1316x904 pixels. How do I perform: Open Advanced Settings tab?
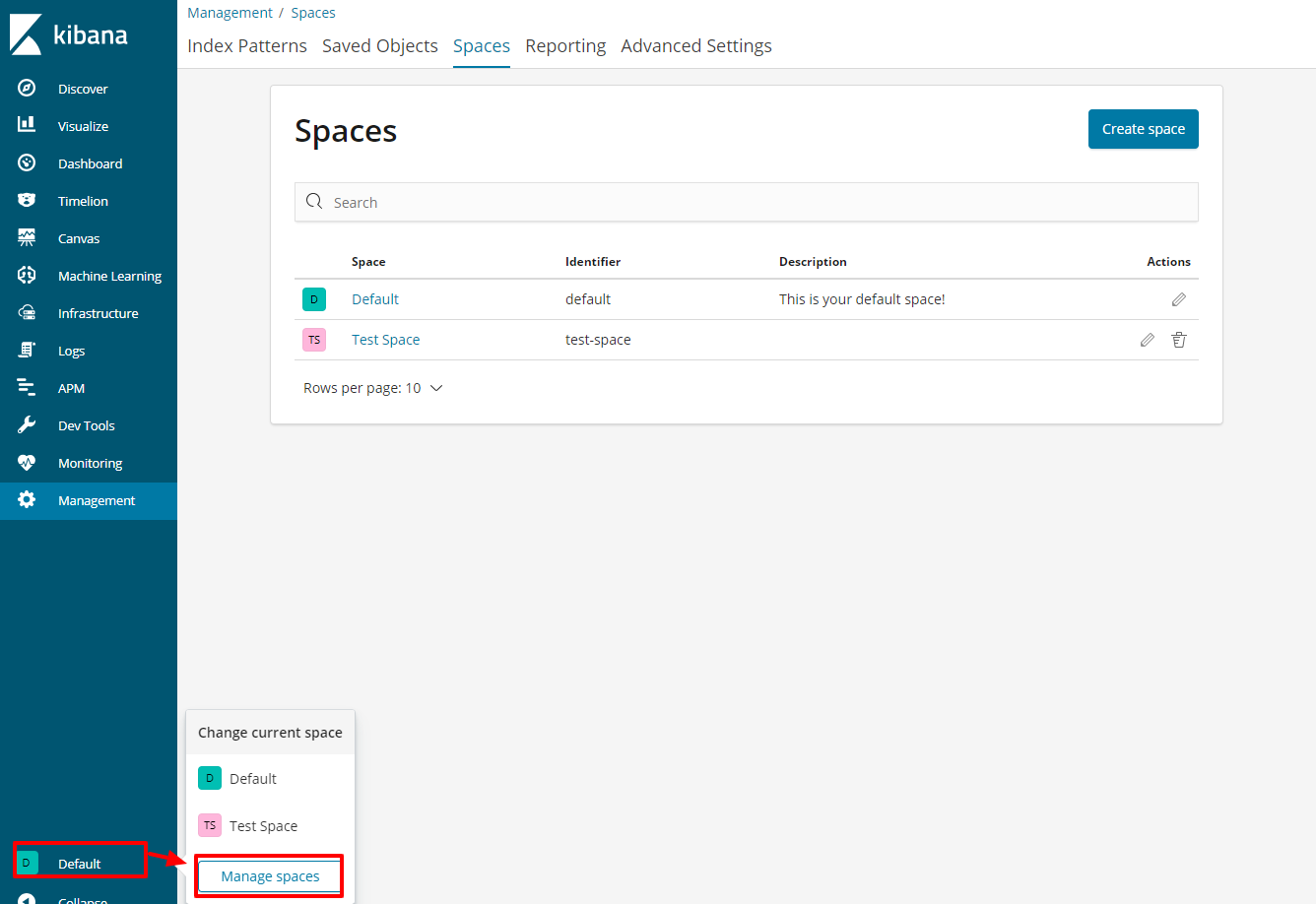point(696,45)
